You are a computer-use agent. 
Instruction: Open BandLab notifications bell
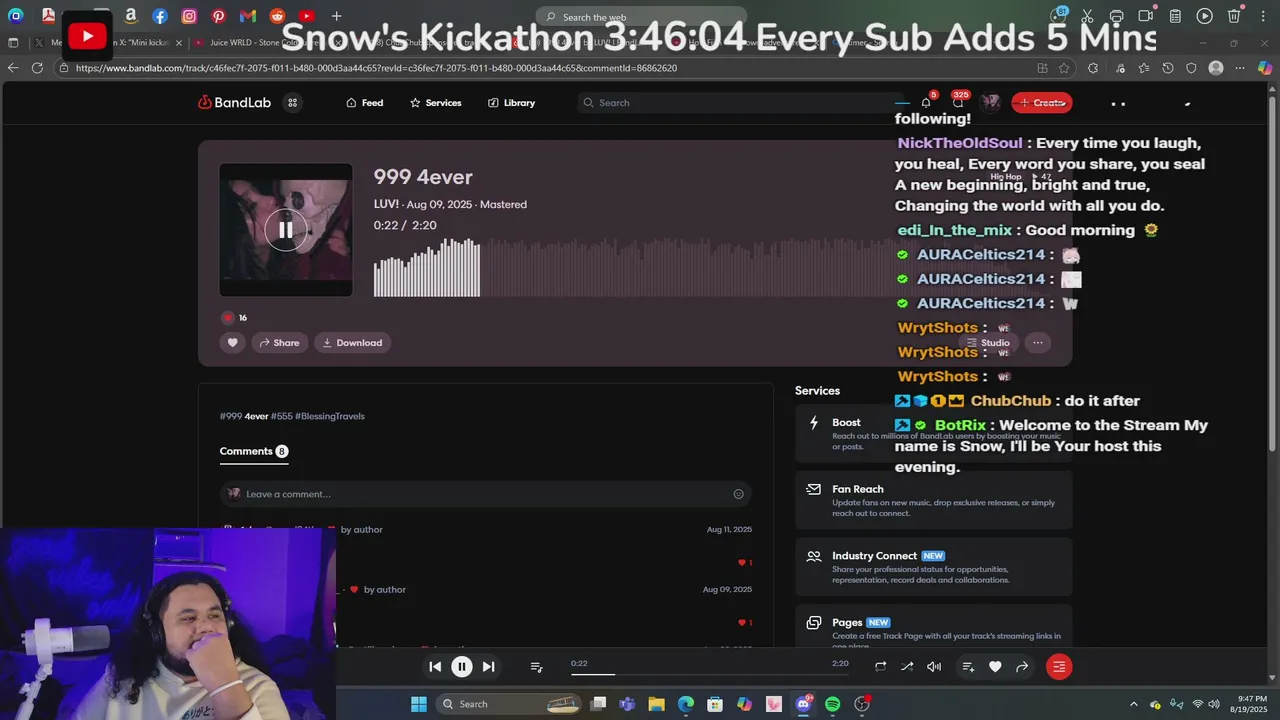(926, 103)
